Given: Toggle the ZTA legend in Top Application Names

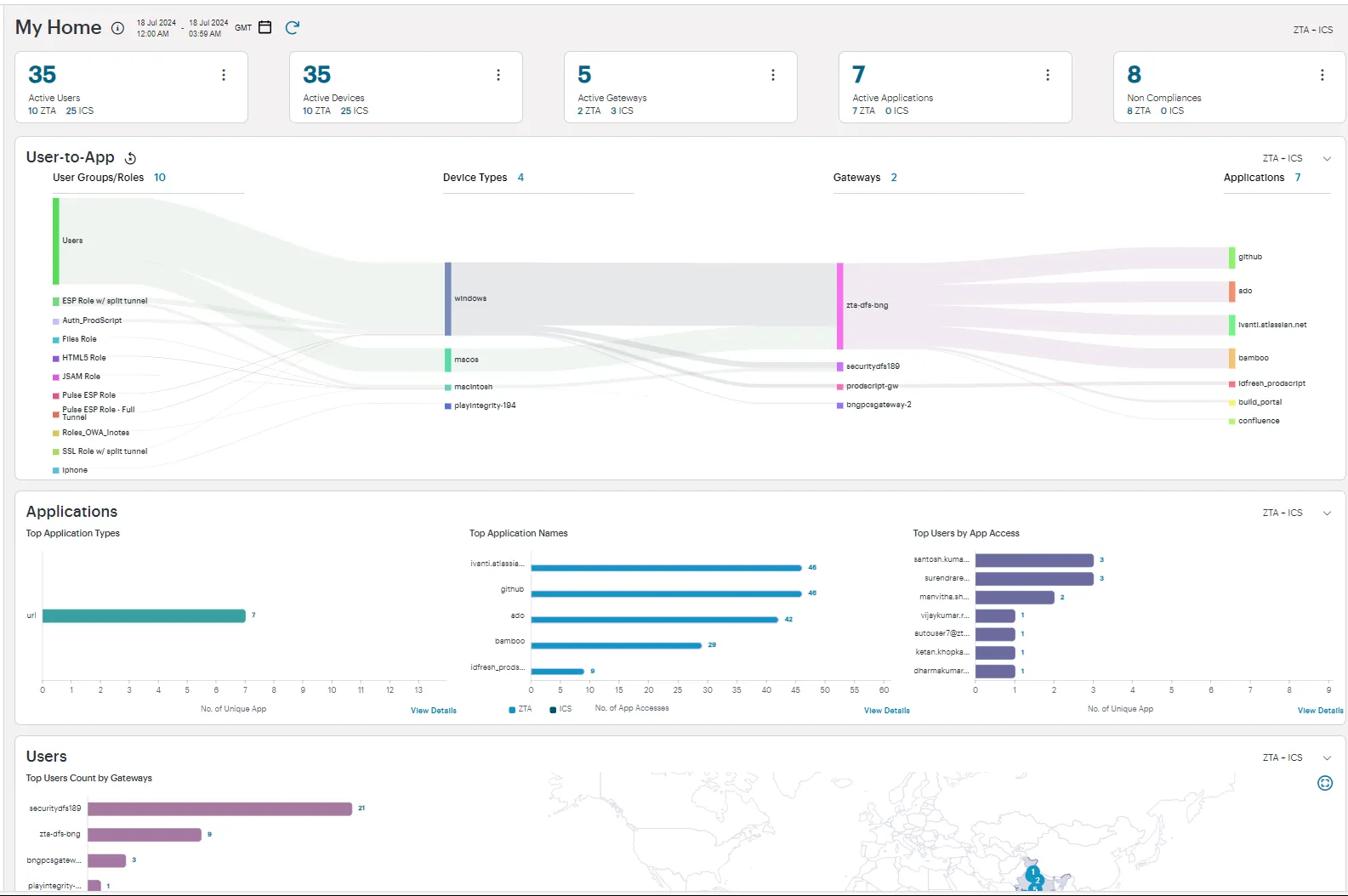Looking at the screenshot, I should [x=520, y=709].
